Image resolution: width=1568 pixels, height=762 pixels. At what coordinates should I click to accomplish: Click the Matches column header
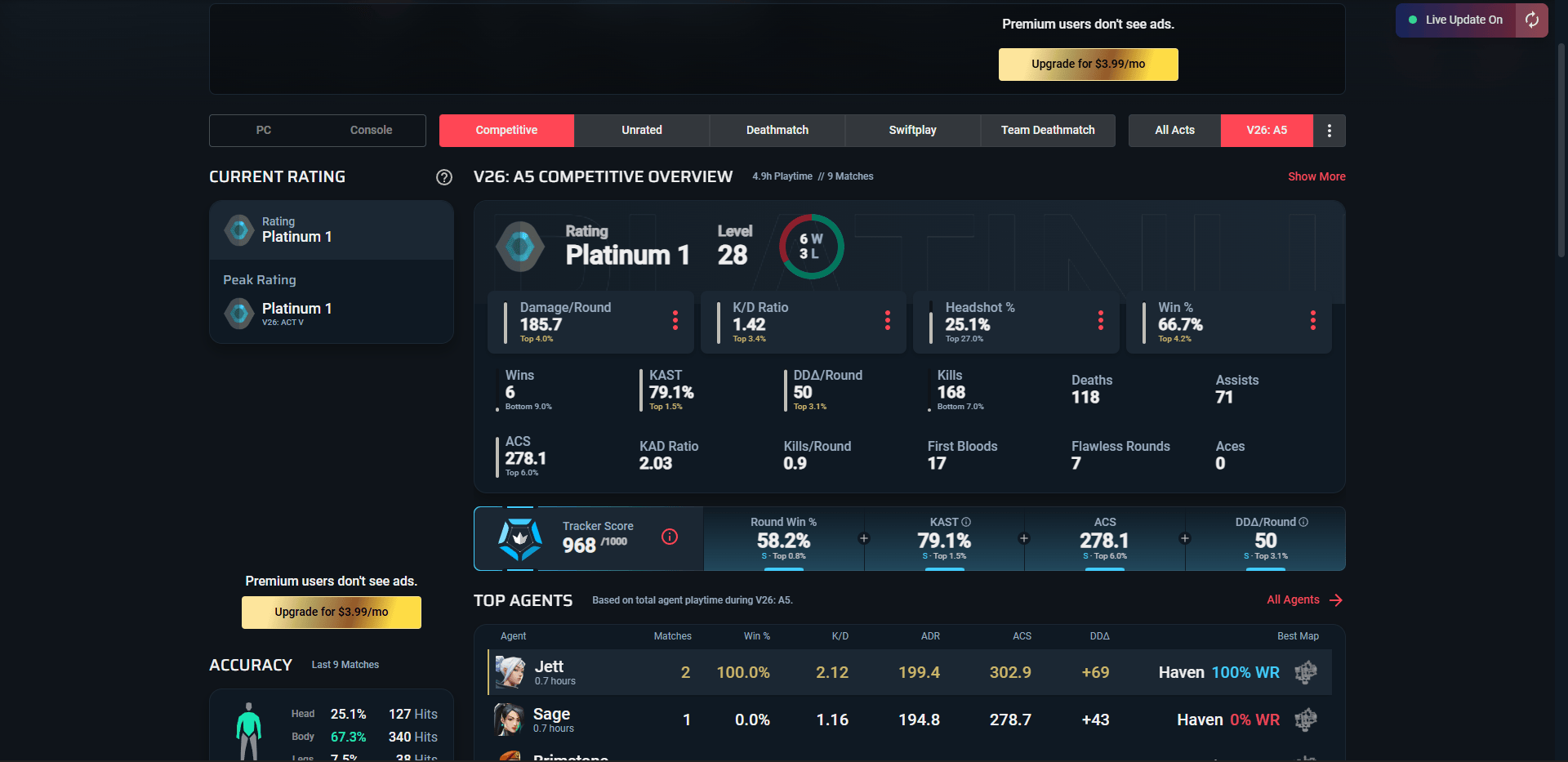pos(672,636)
